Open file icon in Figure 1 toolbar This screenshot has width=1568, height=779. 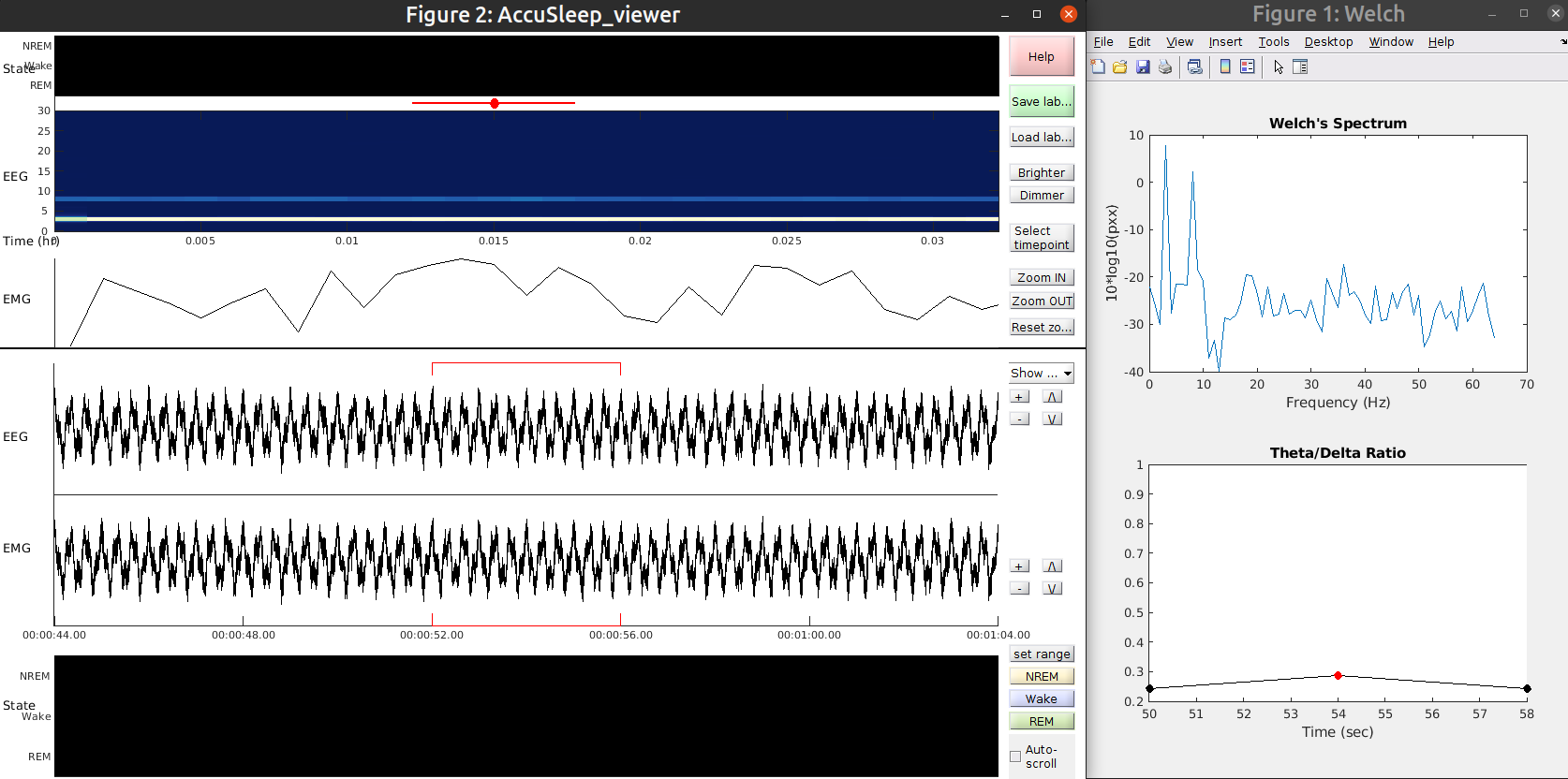(x=1120, y=66)
